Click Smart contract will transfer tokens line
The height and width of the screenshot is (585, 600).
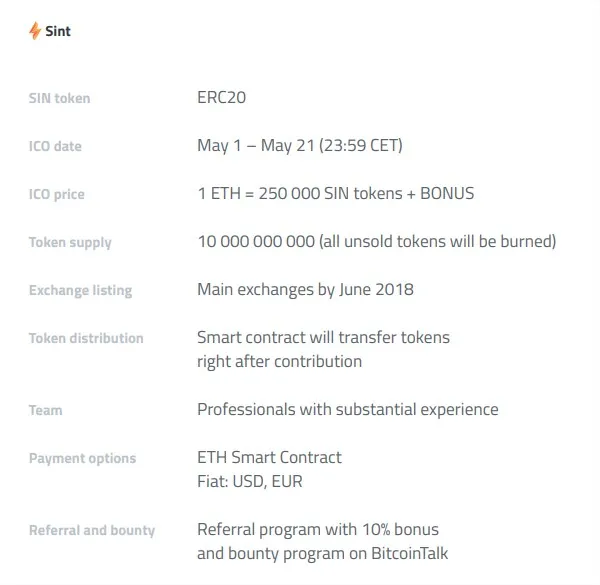click(x=324, y=337)
